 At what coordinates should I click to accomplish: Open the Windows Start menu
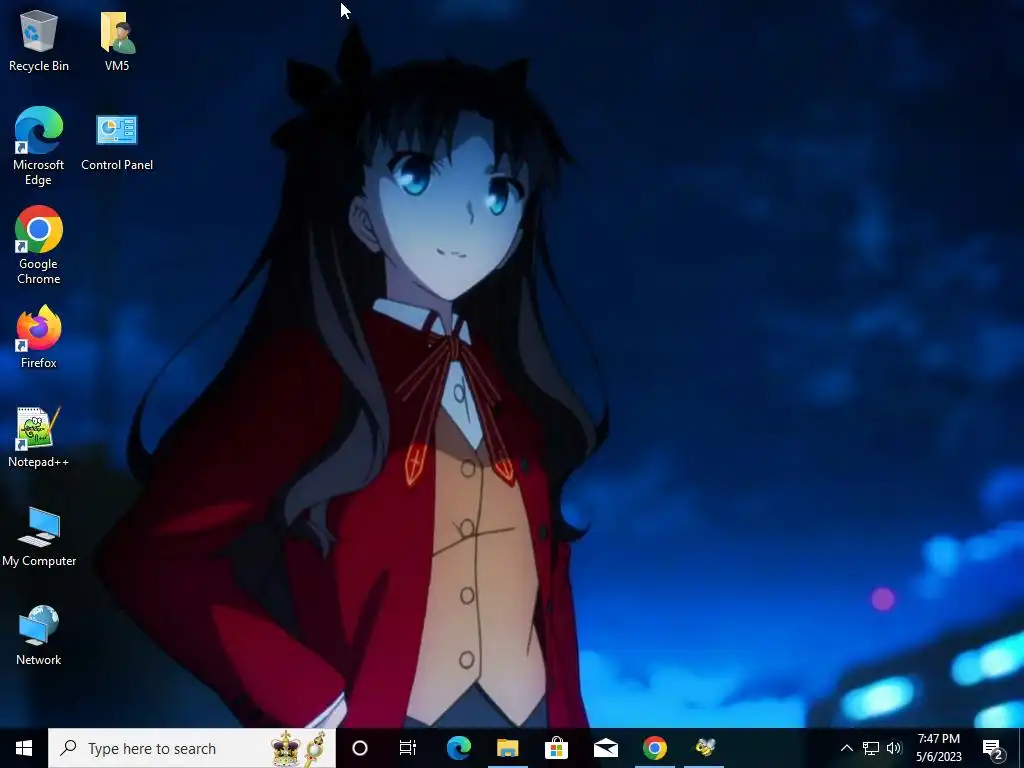[x=24, y=748]
